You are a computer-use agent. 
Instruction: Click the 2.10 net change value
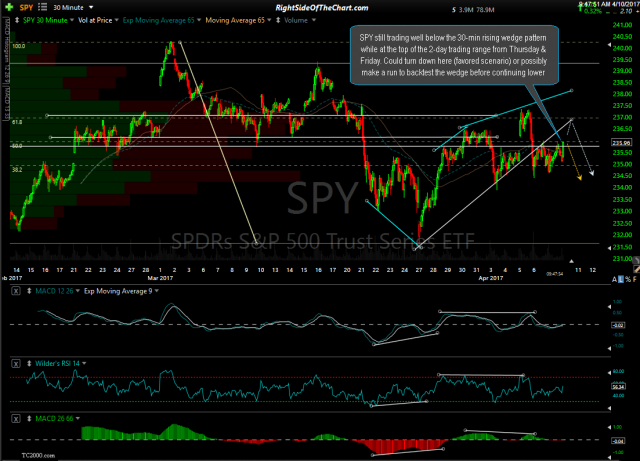tap(626, 11)
